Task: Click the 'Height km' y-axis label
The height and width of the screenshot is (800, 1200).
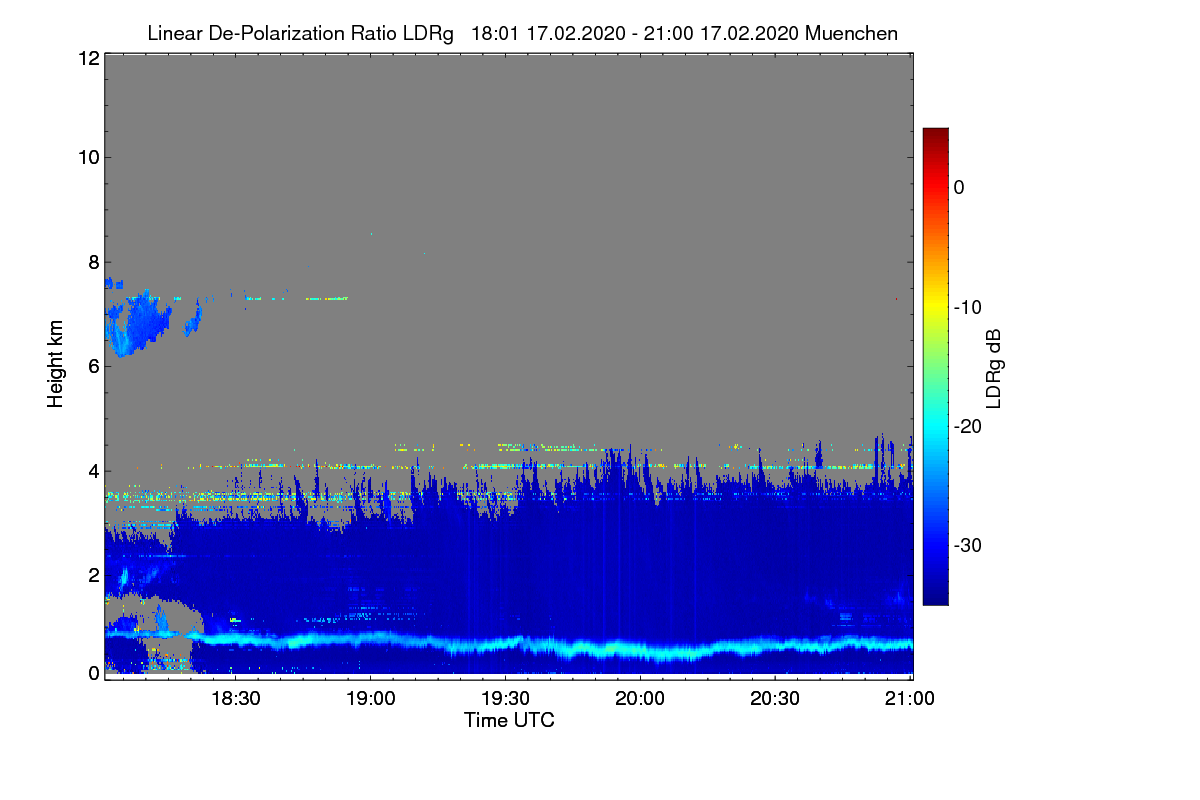Action: (55, 364)
